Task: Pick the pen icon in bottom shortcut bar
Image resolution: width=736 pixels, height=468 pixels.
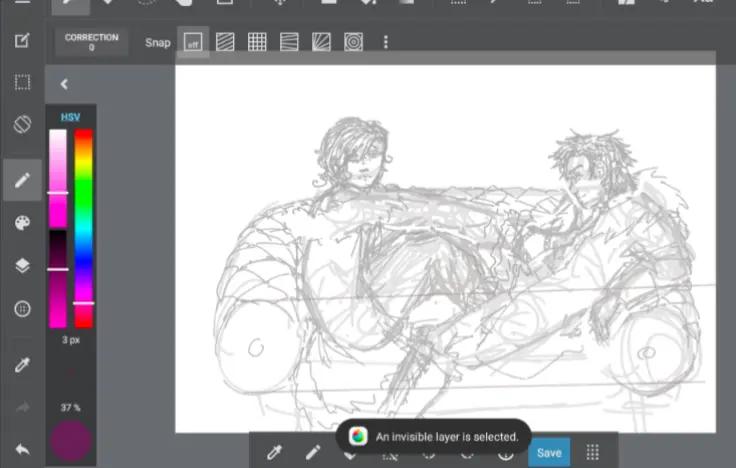Action: coord(313,453)
